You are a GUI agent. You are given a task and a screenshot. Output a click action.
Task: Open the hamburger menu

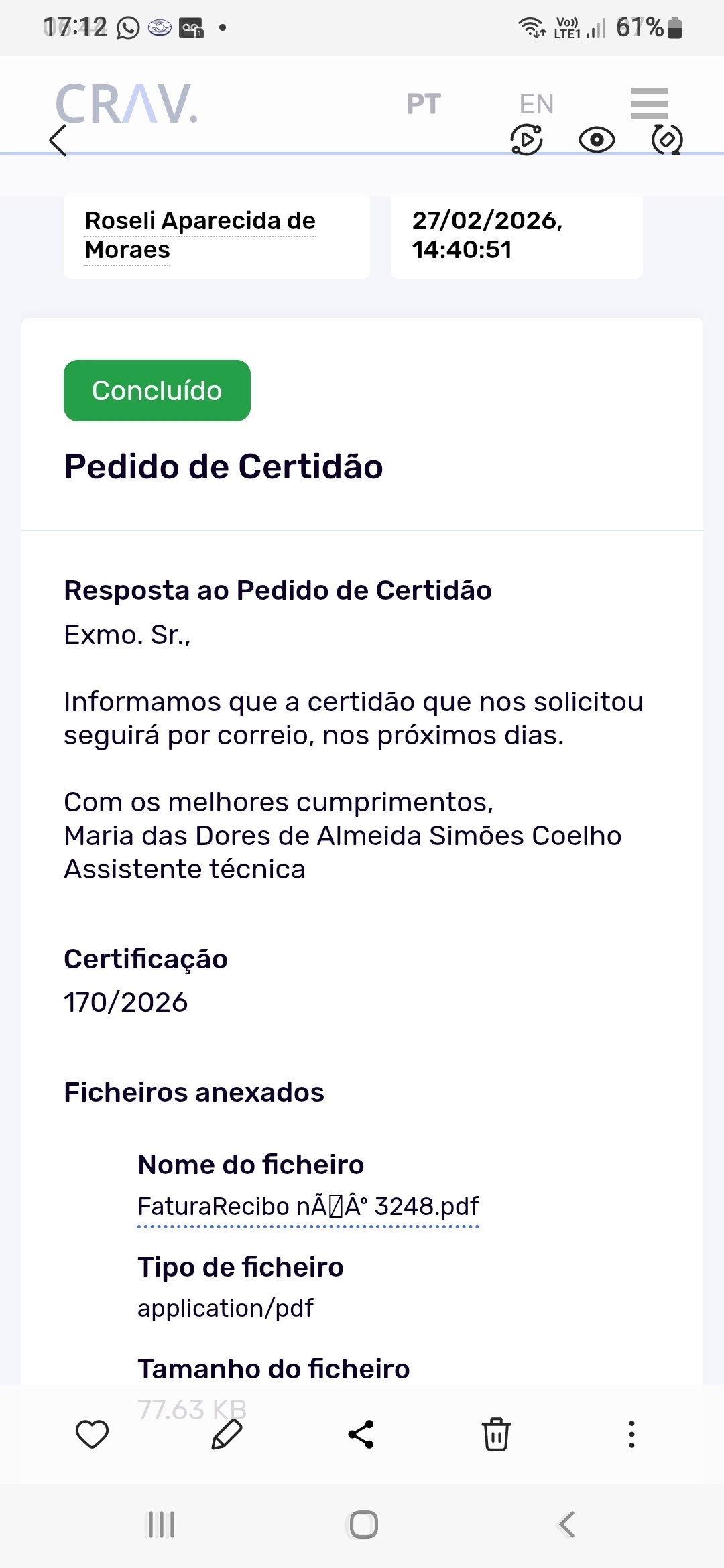point(649,103)
